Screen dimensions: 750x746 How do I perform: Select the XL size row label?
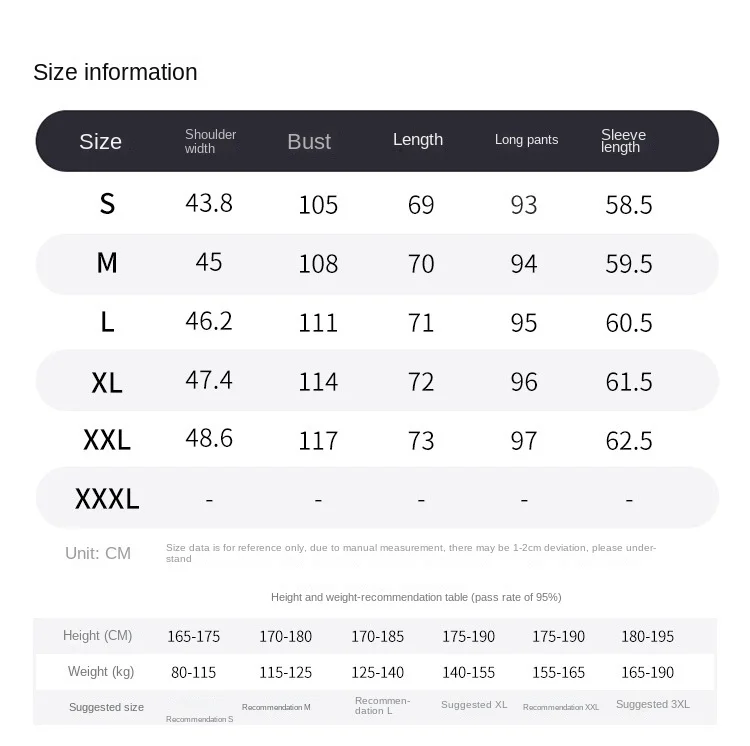pyautogui.click(x=107, y=382)
